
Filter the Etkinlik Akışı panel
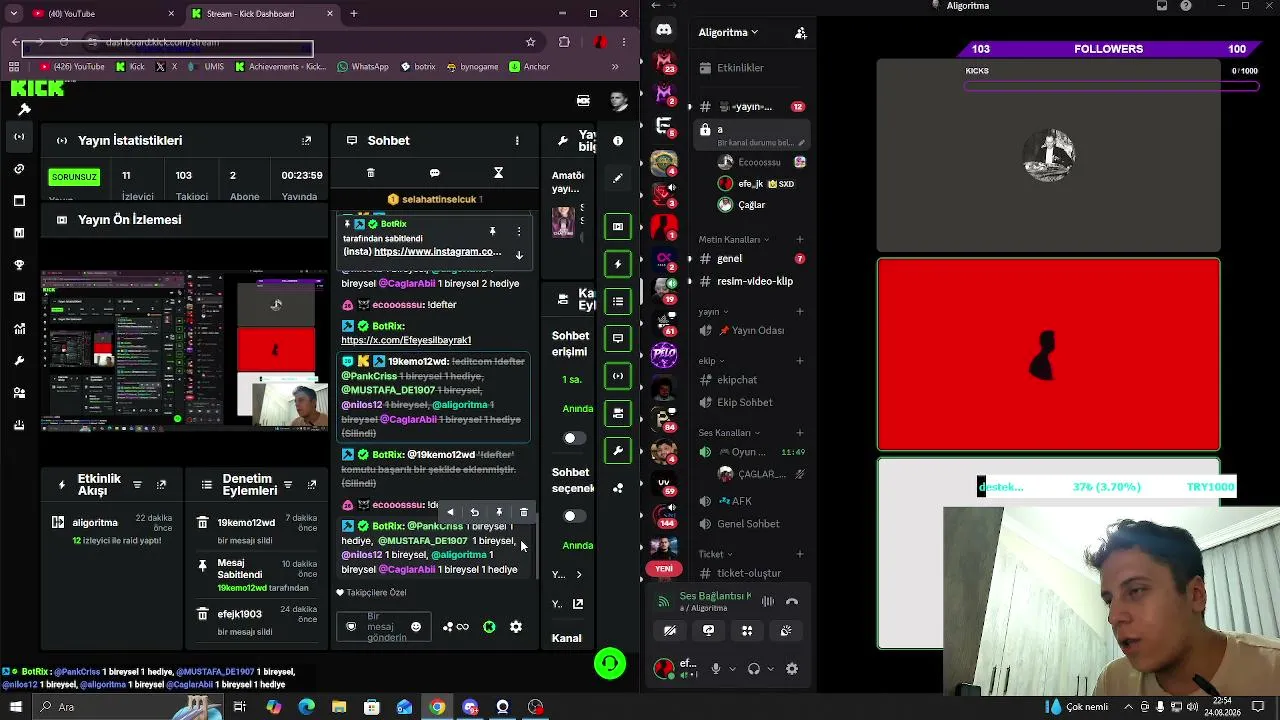[137, 485]
